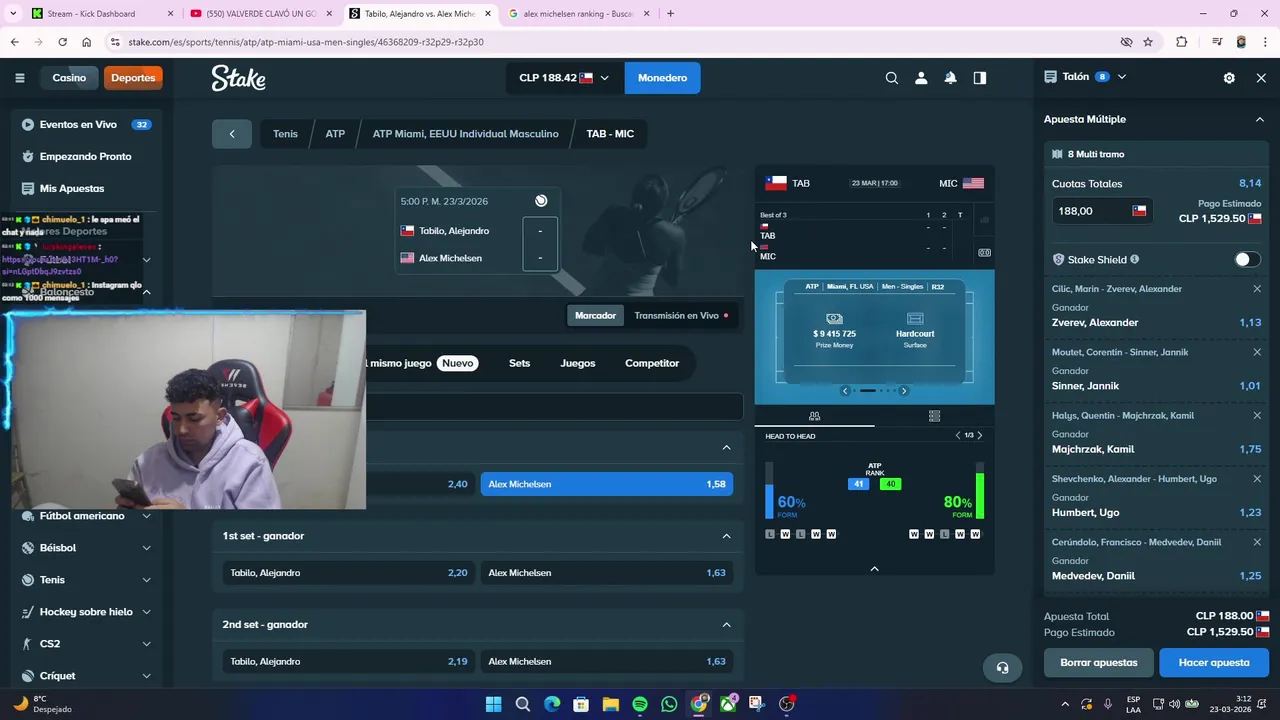Open the CLP balance currency dropdown
This screenshot has height=720, width=1280.
[564, 78]
